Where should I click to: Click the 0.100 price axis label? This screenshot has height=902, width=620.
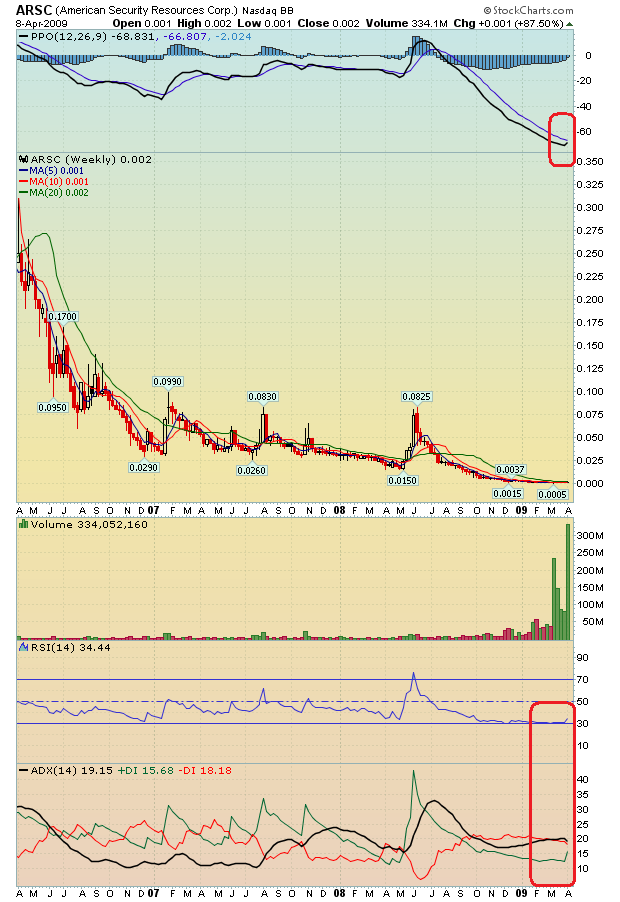pos(590,392)
